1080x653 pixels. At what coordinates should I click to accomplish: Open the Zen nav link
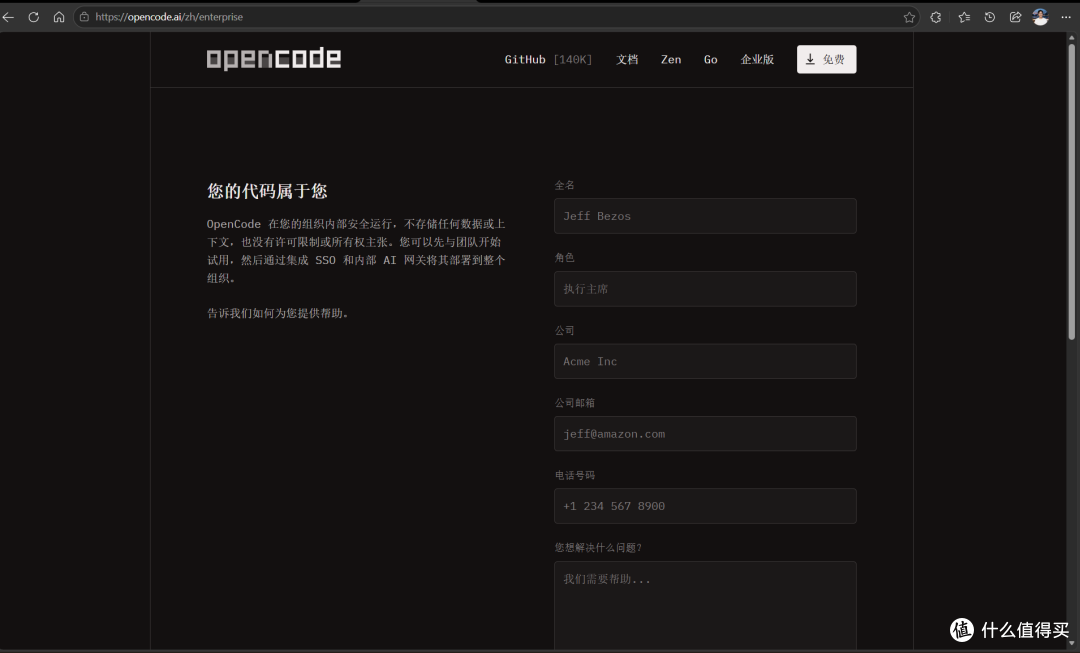[x=671, y=59]
